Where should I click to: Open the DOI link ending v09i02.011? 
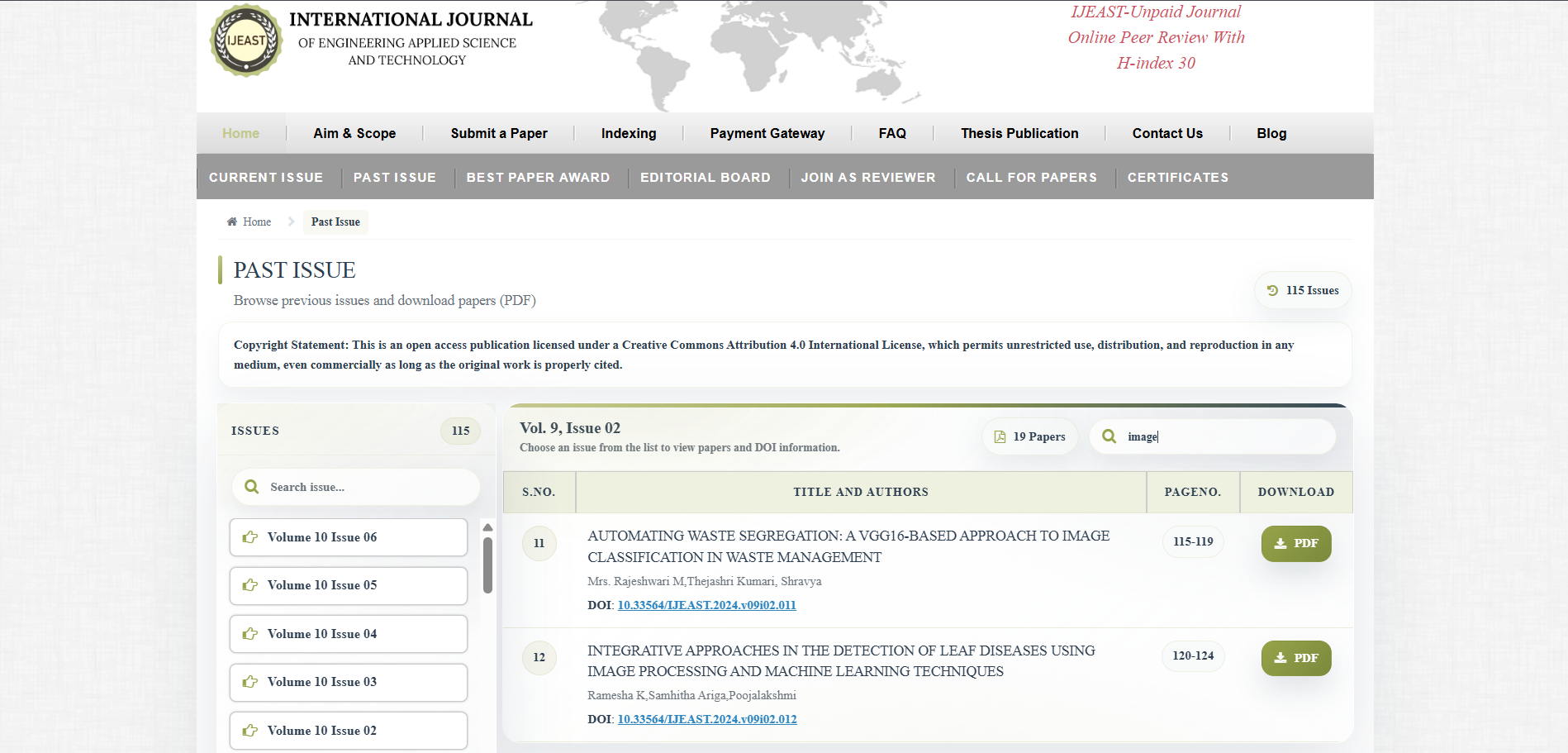coord(706,605)
